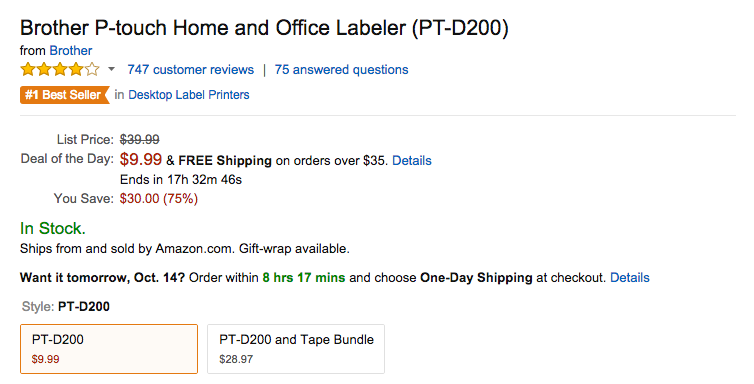The width and height of the screenshot is (754, 384).
Task: Open free shipping Details link
Action: point(412,161)
